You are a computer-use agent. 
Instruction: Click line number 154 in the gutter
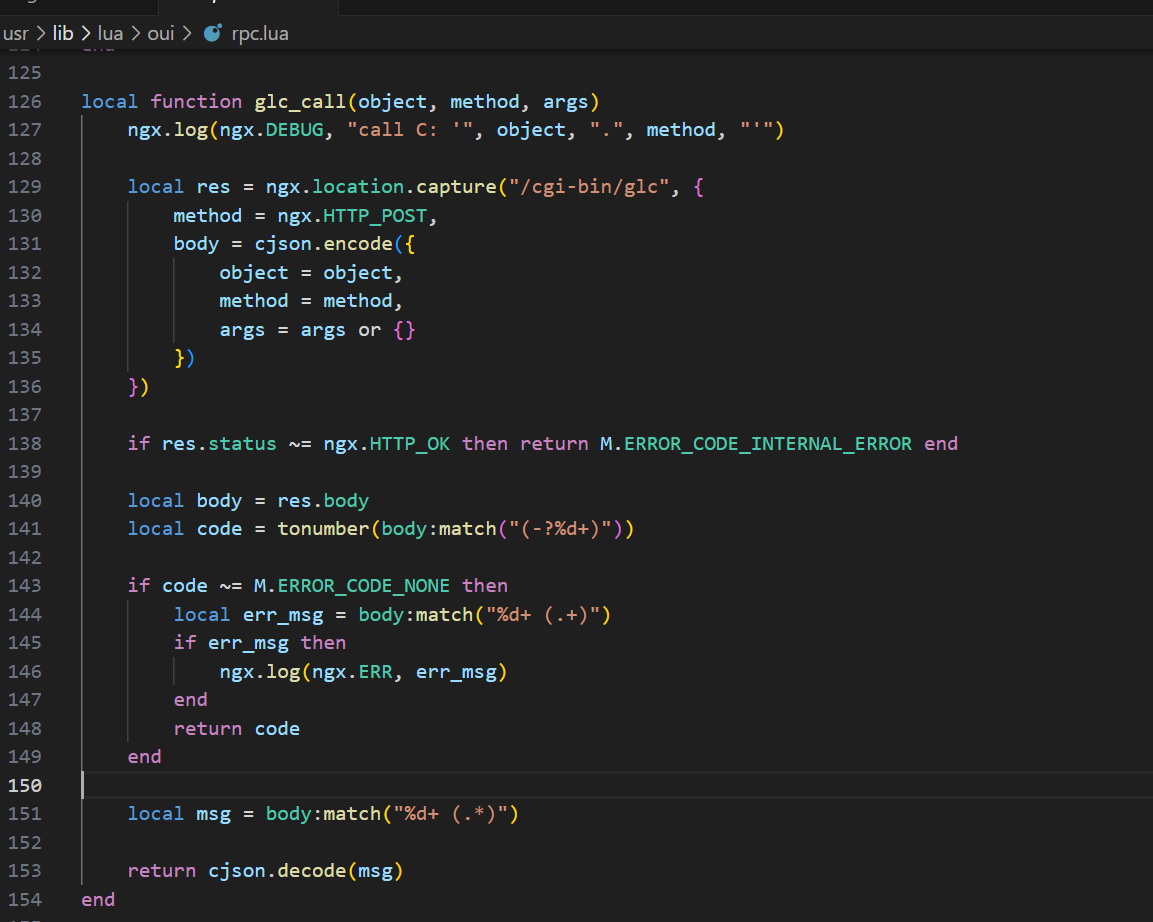25,899
